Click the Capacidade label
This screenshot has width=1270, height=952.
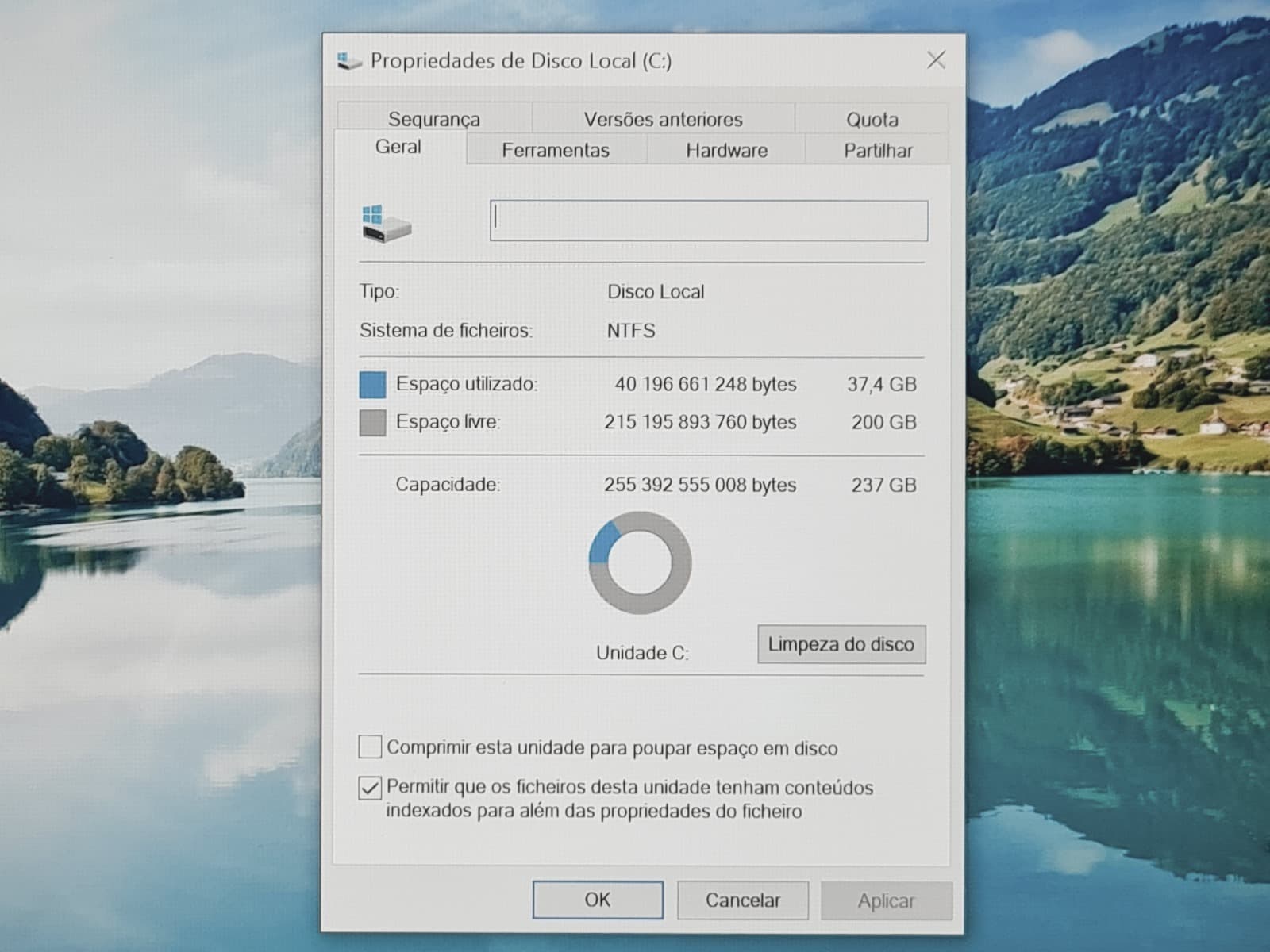[448, 484]
